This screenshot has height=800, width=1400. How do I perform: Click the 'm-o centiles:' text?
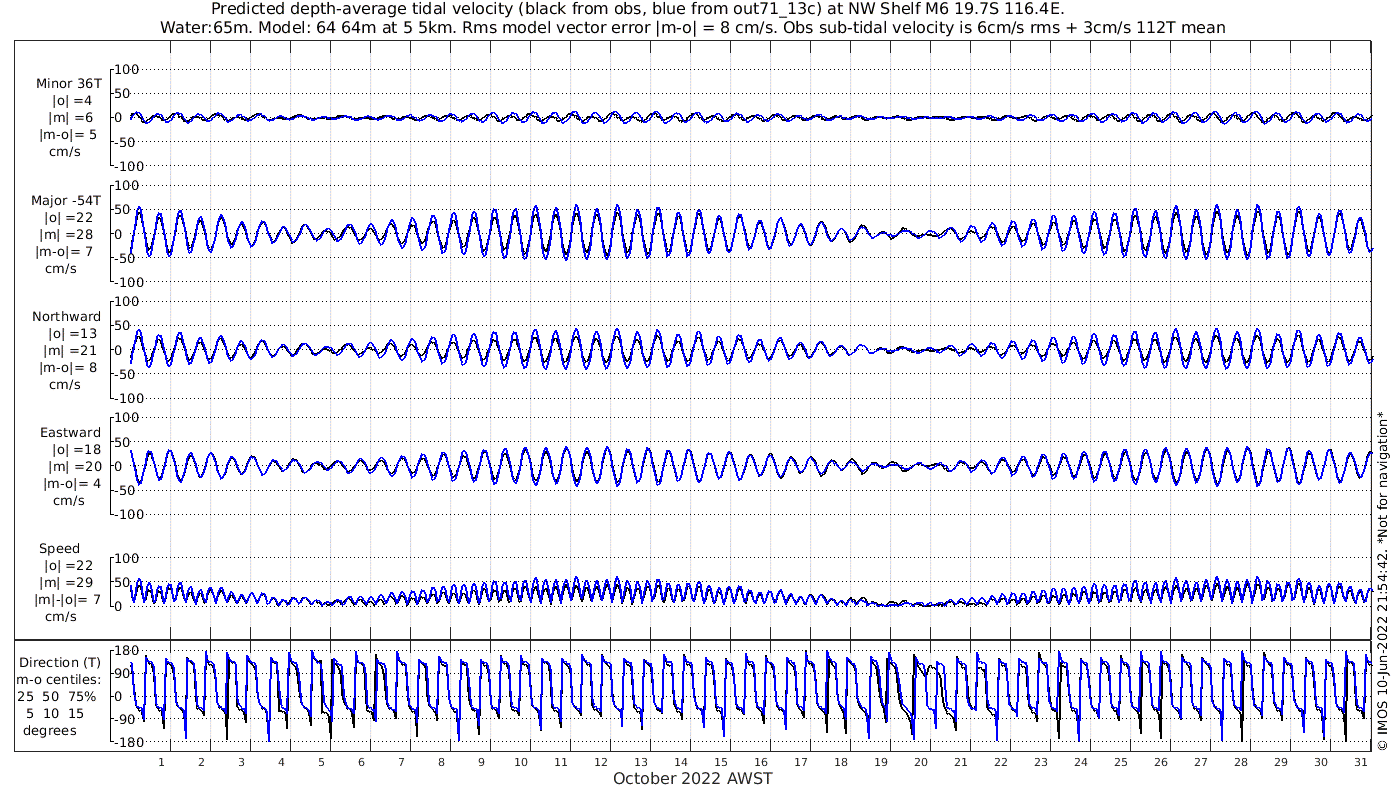(58, 680)
